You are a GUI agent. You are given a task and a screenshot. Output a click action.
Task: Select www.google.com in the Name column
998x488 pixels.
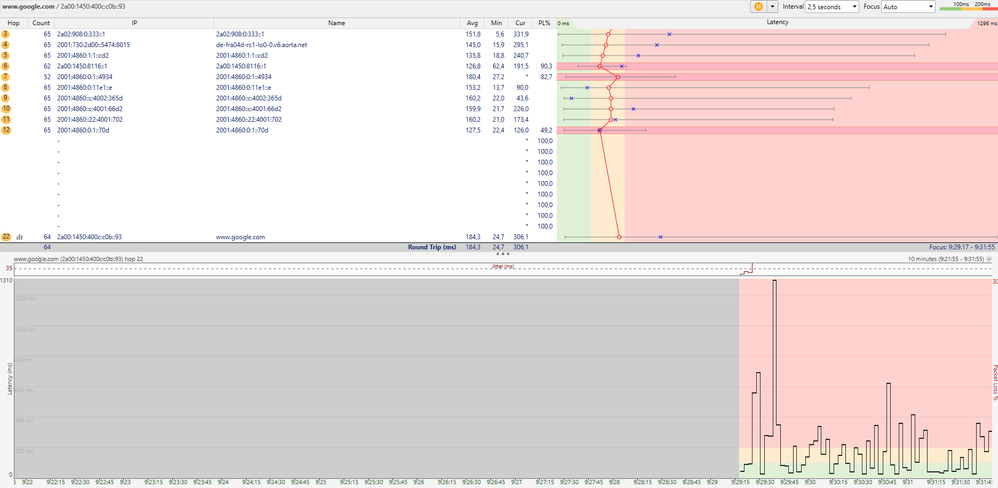[240, 237]
